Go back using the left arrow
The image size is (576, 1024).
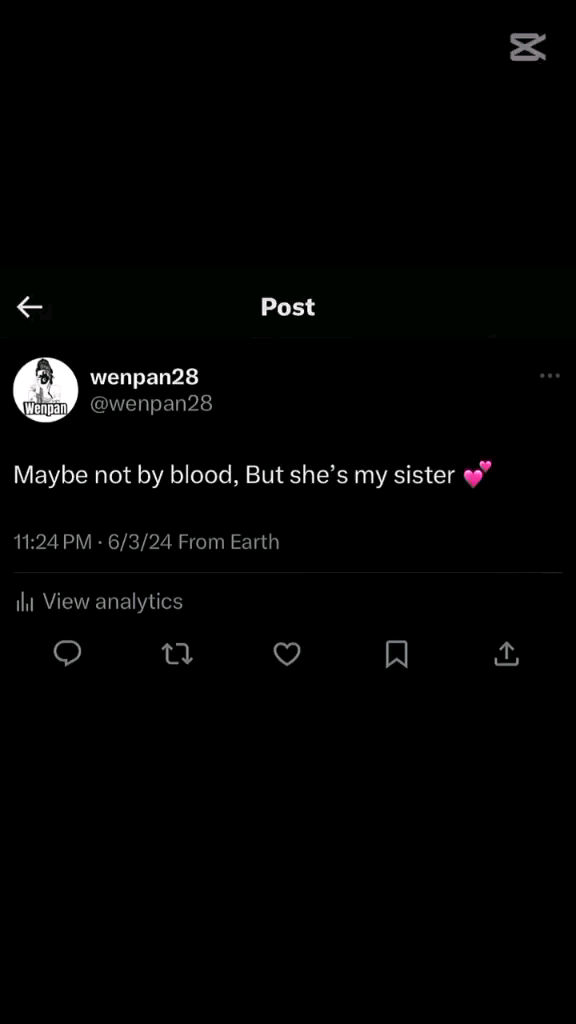click(29, 306)
